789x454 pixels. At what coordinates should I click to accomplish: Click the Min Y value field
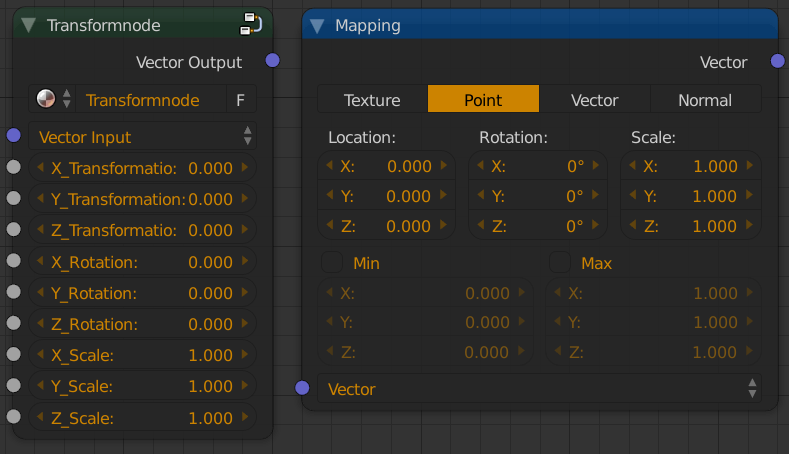[x=425, y=322]
